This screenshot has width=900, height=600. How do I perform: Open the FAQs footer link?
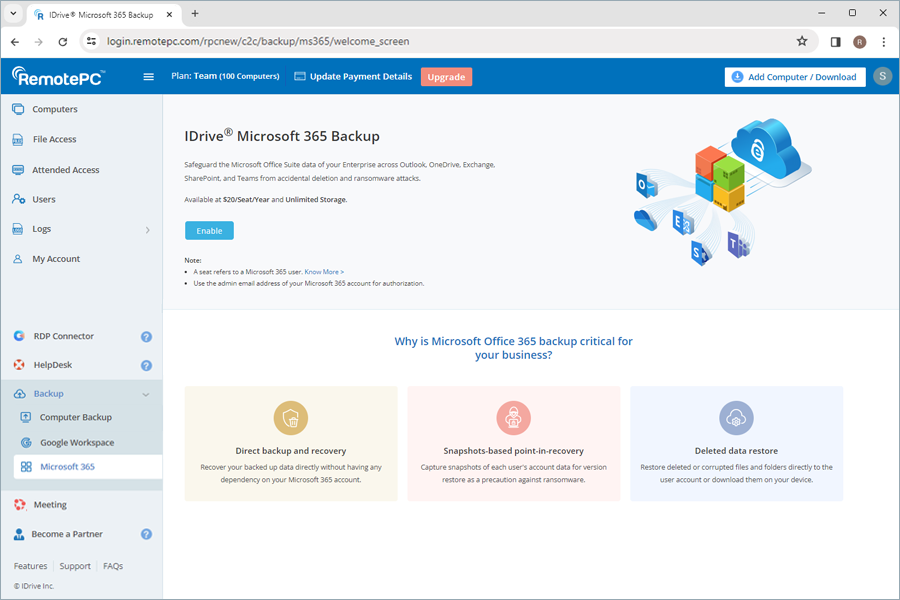pyautogui.click(x=113, y=566)
